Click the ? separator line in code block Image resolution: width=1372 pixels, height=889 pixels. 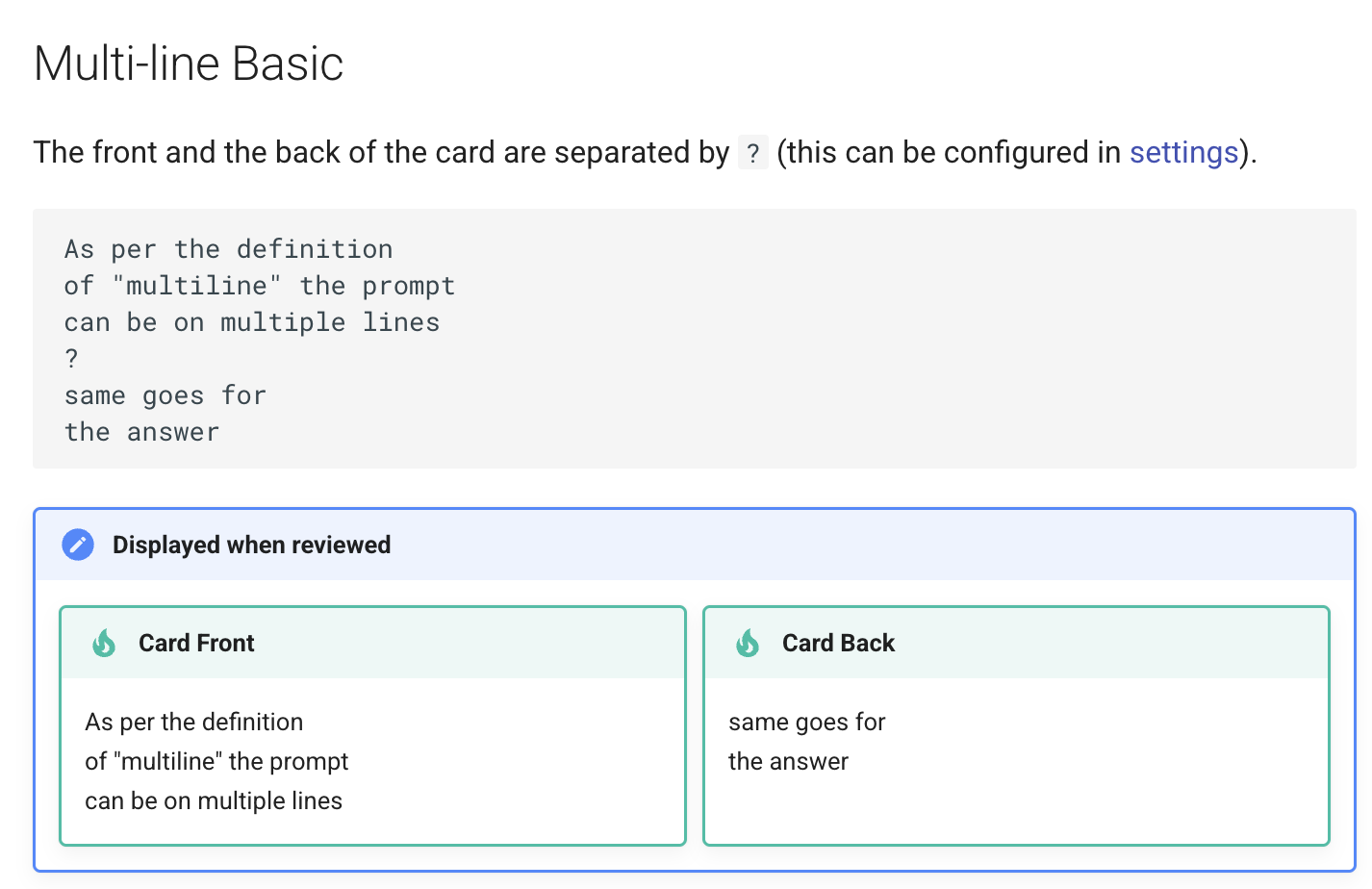[x=71, y=359]
